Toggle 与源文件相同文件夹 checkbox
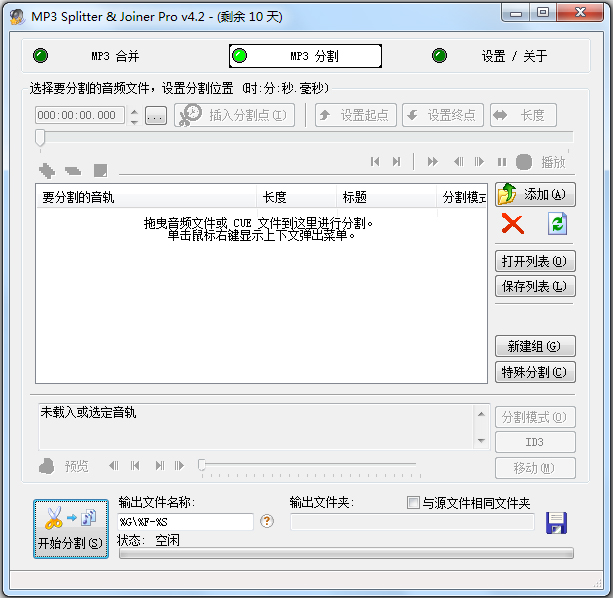 click(x=413, y=502)
